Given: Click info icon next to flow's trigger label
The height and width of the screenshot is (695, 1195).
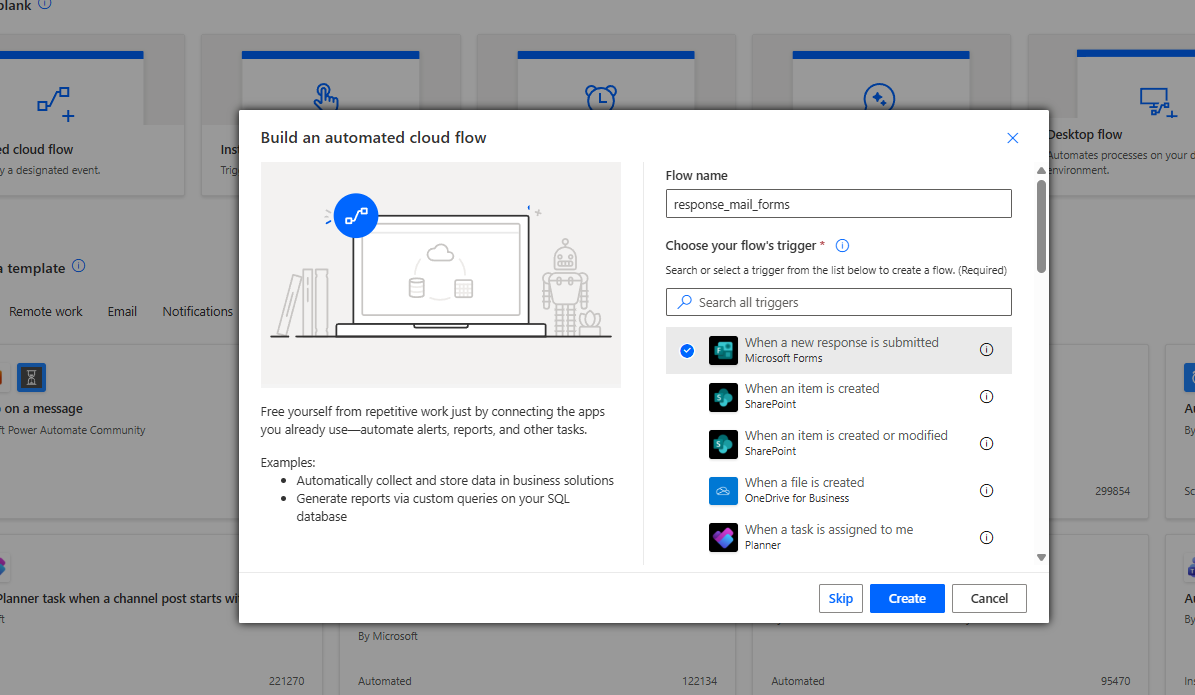Looking at the screenshot, I should pos(842,246).
